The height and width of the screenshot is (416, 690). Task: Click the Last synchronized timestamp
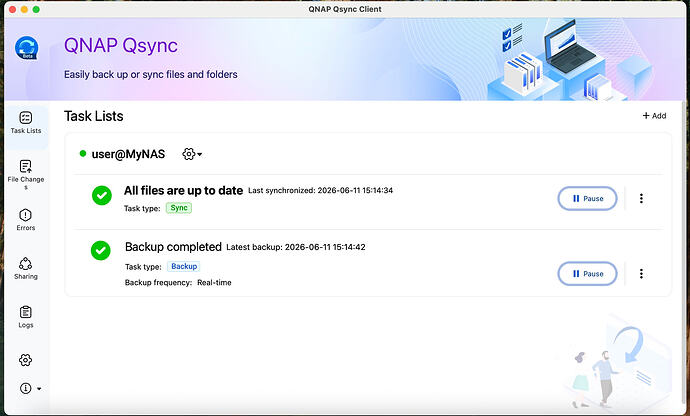(320, 190)
